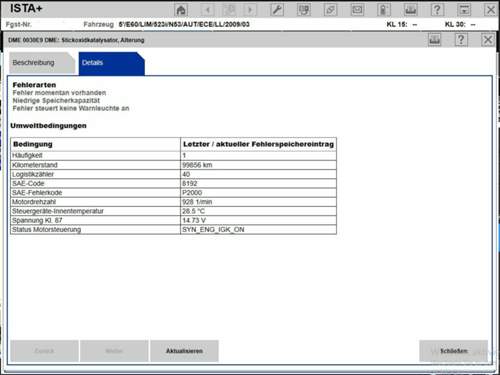Open the wrench settings icon in toolbar
500x375 pixels.
277,10
